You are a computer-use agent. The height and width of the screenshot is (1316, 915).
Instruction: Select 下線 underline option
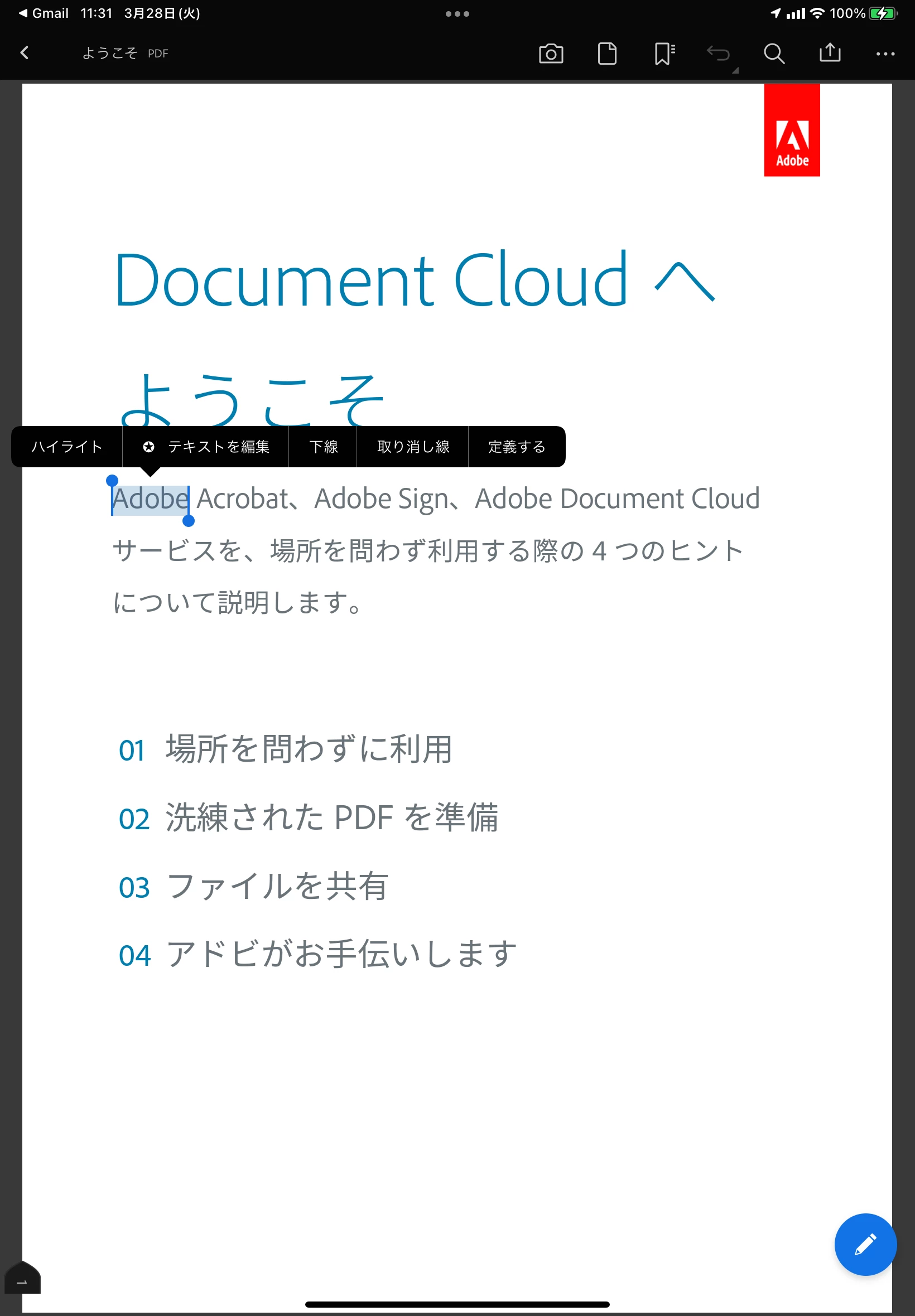[x=324, y=447]
